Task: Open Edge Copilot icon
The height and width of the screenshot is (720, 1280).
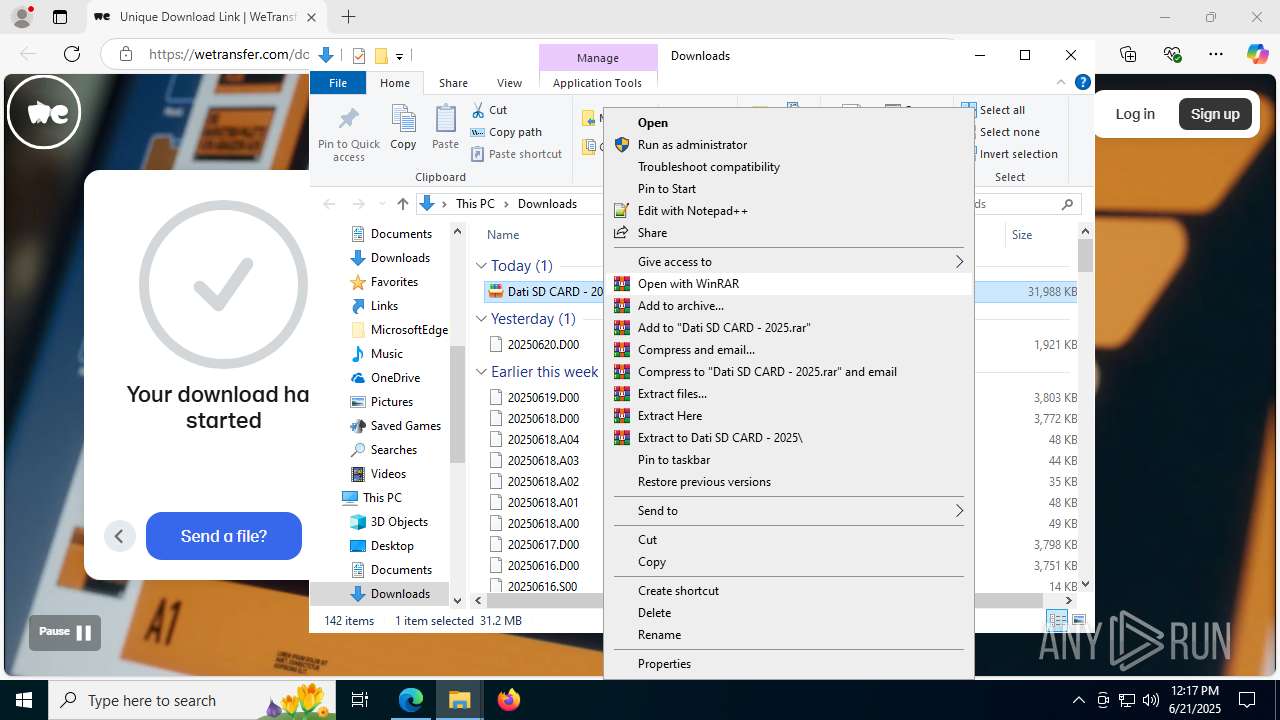Action: tap(1257, 55)
